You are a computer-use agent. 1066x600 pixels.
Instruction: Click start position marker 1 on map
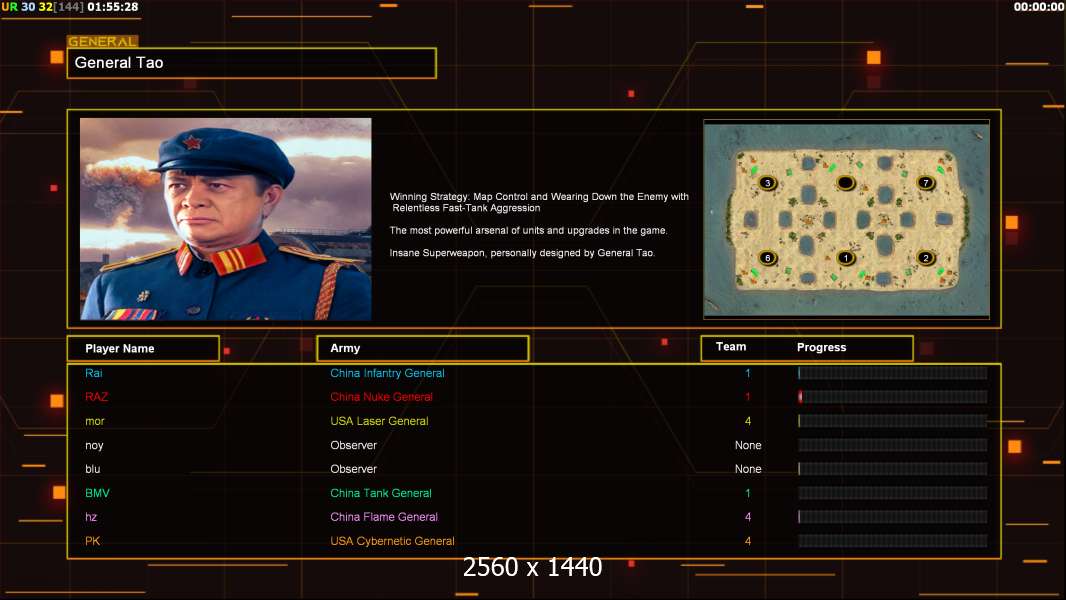tap(846, 258)
